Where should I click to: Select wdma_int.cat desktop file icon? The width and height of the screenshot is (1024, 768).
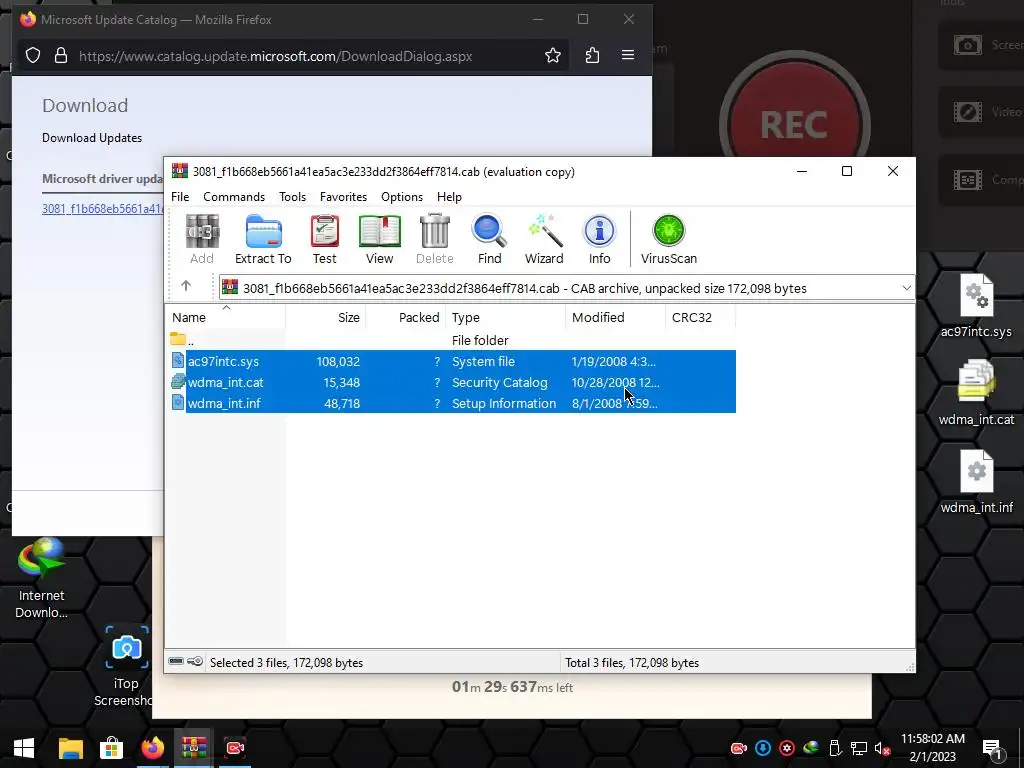(x=976, y=393)
